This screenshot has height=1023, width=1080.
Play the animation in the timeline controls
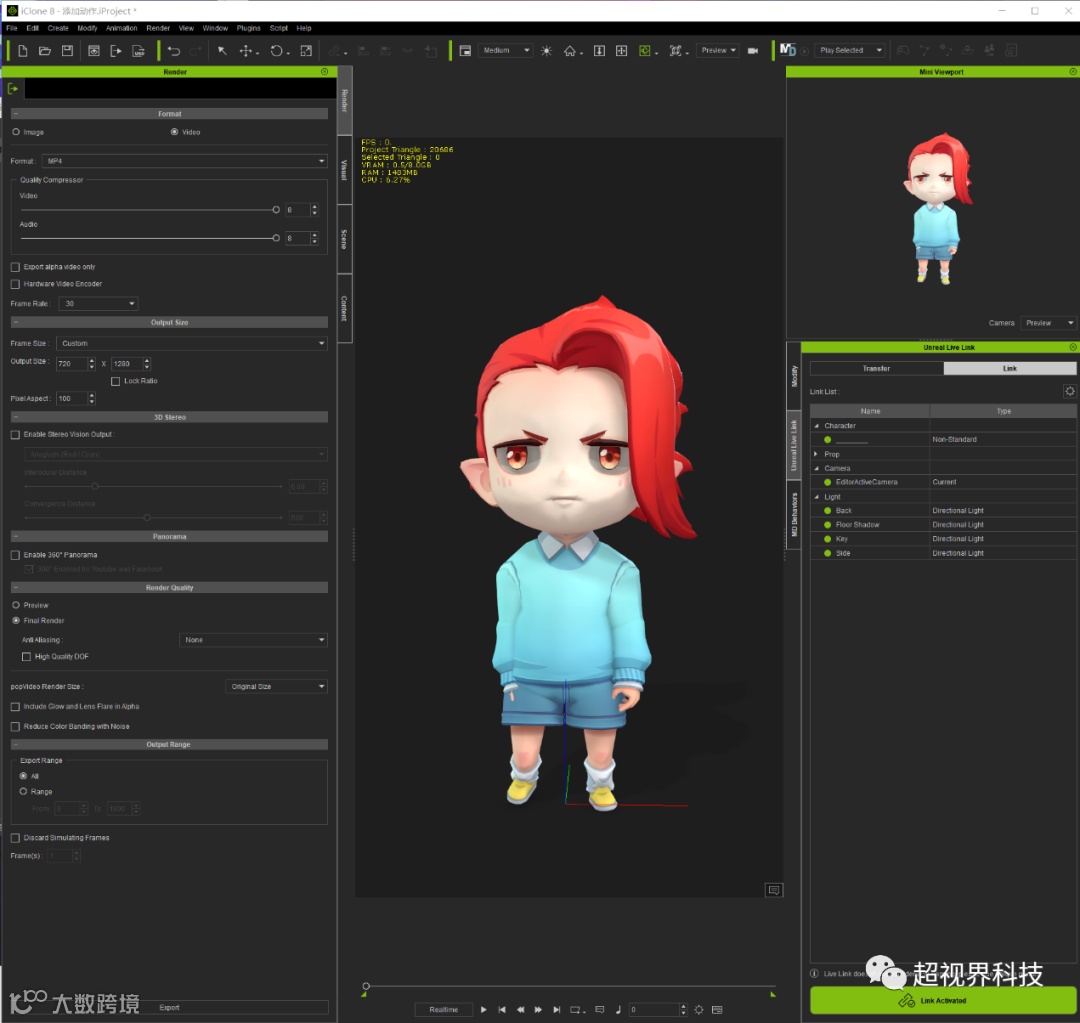484,1010
